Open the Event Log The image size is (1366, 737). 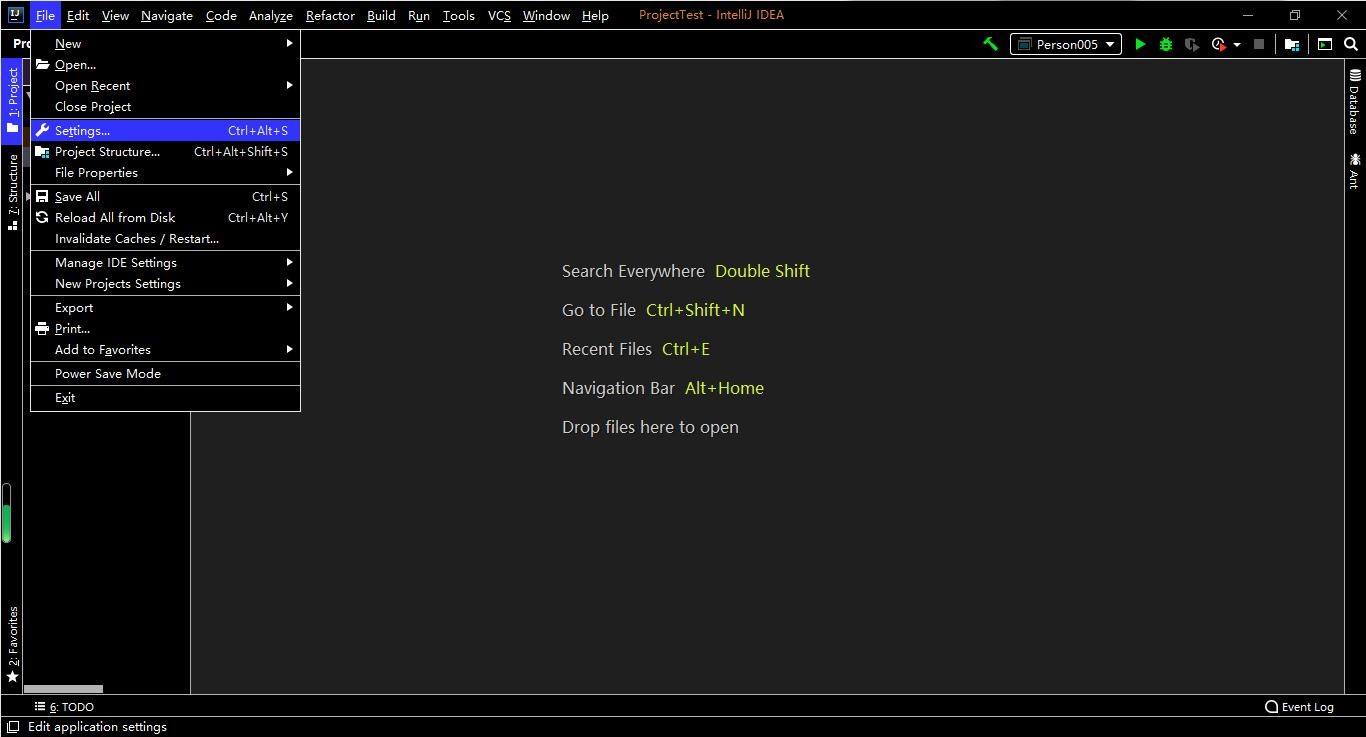[x=1299, y=707]
